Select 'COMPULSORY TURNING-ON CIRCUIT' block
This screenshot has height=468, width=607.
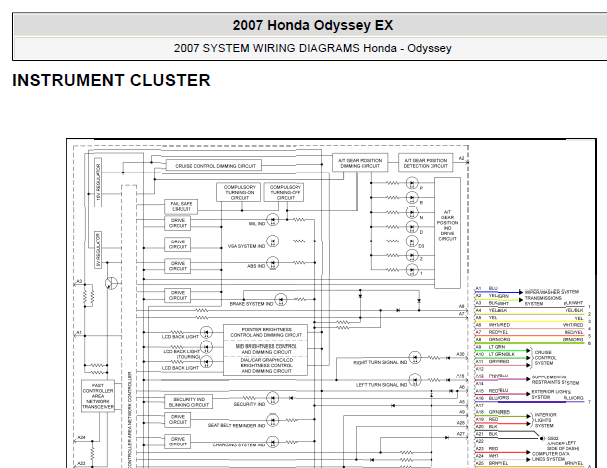click(x=238, y=192)
